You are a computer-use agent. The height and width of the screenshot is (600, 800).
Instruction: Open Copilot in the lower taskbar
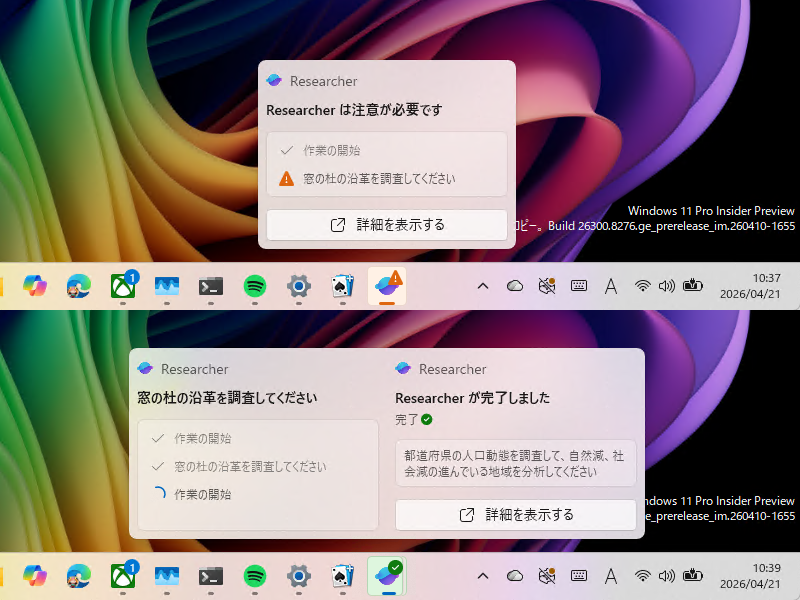[x=35, y=576]
